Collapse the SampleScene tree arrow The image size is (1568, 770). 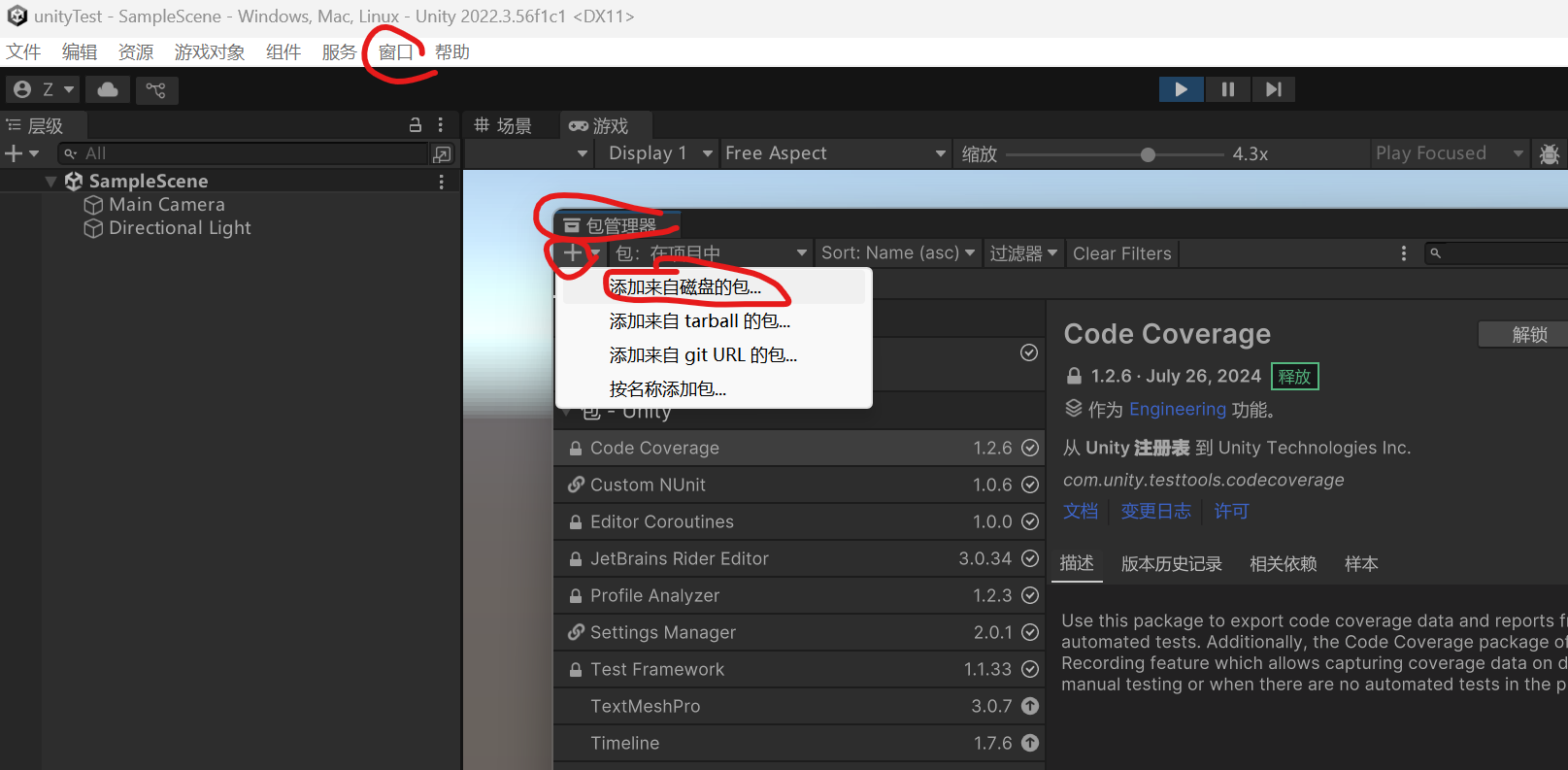tap(50, 182)
